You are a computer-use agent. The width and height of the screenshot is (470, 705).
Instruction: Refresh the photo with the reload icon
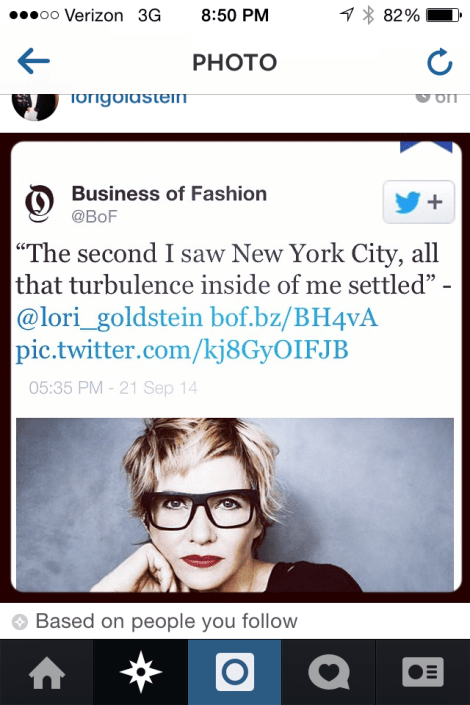coord(439,62)
